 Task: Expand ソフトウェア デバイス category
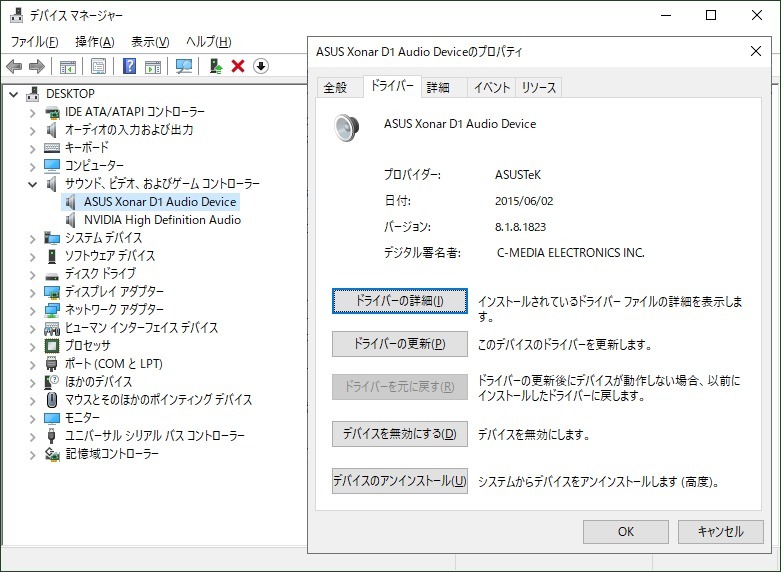click(32, 257)
